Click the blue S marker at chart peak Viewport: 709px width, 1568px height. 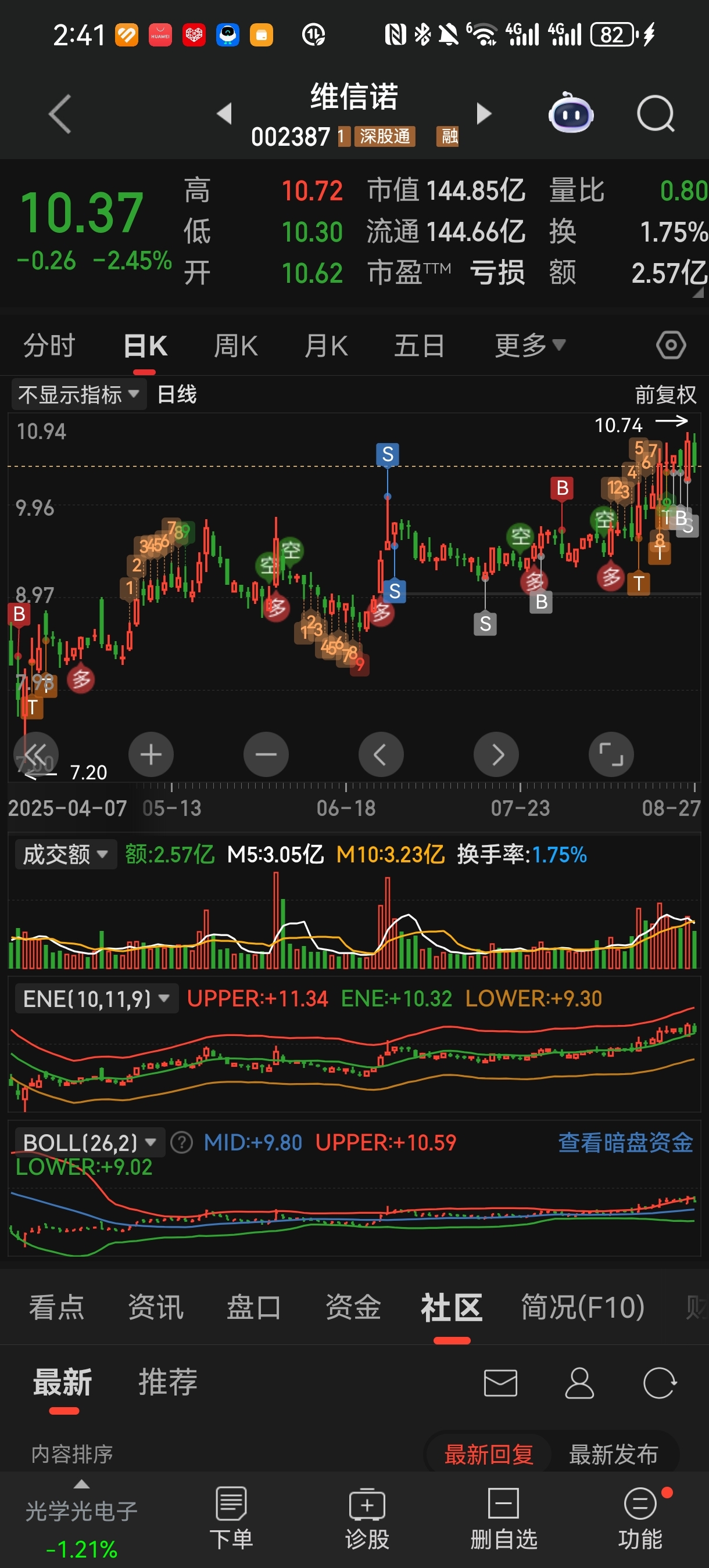click(x=388, y=455)
